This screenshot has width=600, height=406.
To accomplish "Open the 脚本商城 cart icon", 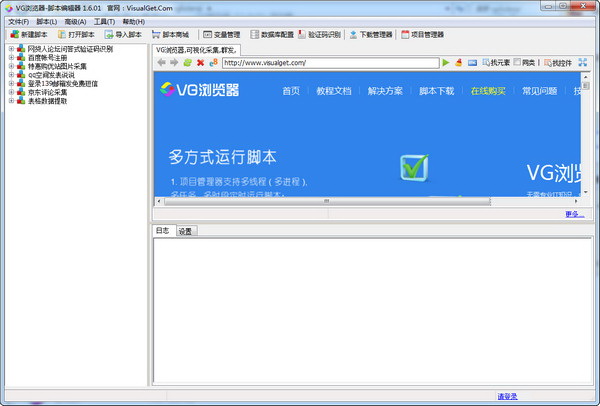I will coord(156,34).
